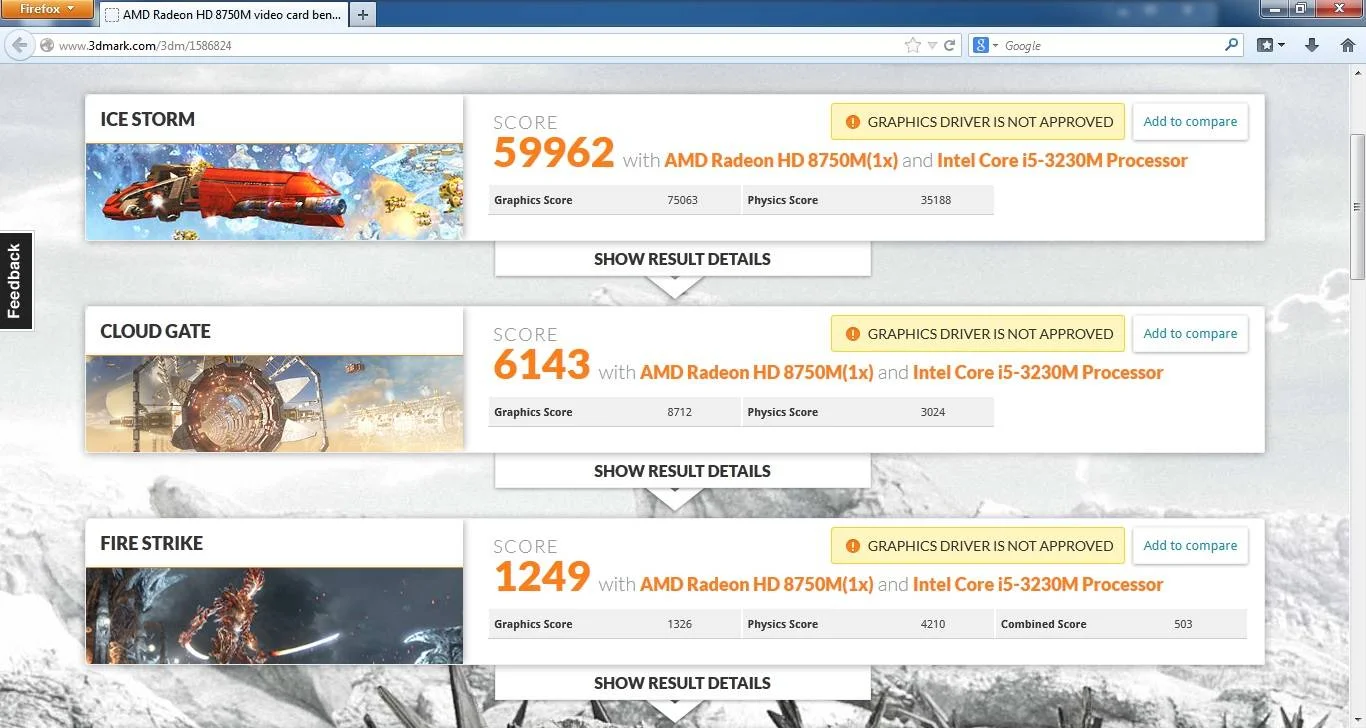Click Ice Storm Physics Score value 35188
The width and height of the screenshot is (1366, 728).
936,200
